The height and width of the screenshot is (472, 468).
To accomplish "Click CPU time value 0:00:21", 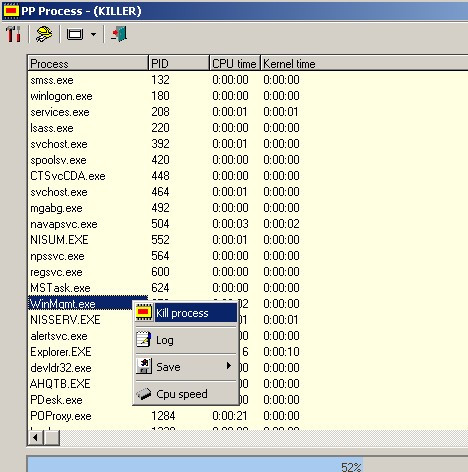I will point(230,416).
